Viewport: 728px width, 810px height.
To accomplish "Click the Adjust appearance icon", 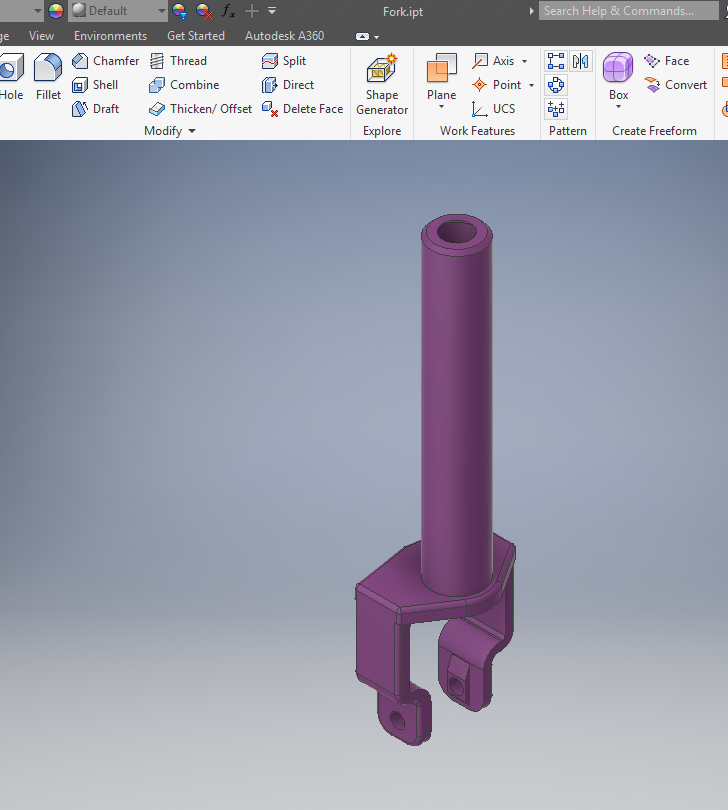I will click(x=179, y=11).
